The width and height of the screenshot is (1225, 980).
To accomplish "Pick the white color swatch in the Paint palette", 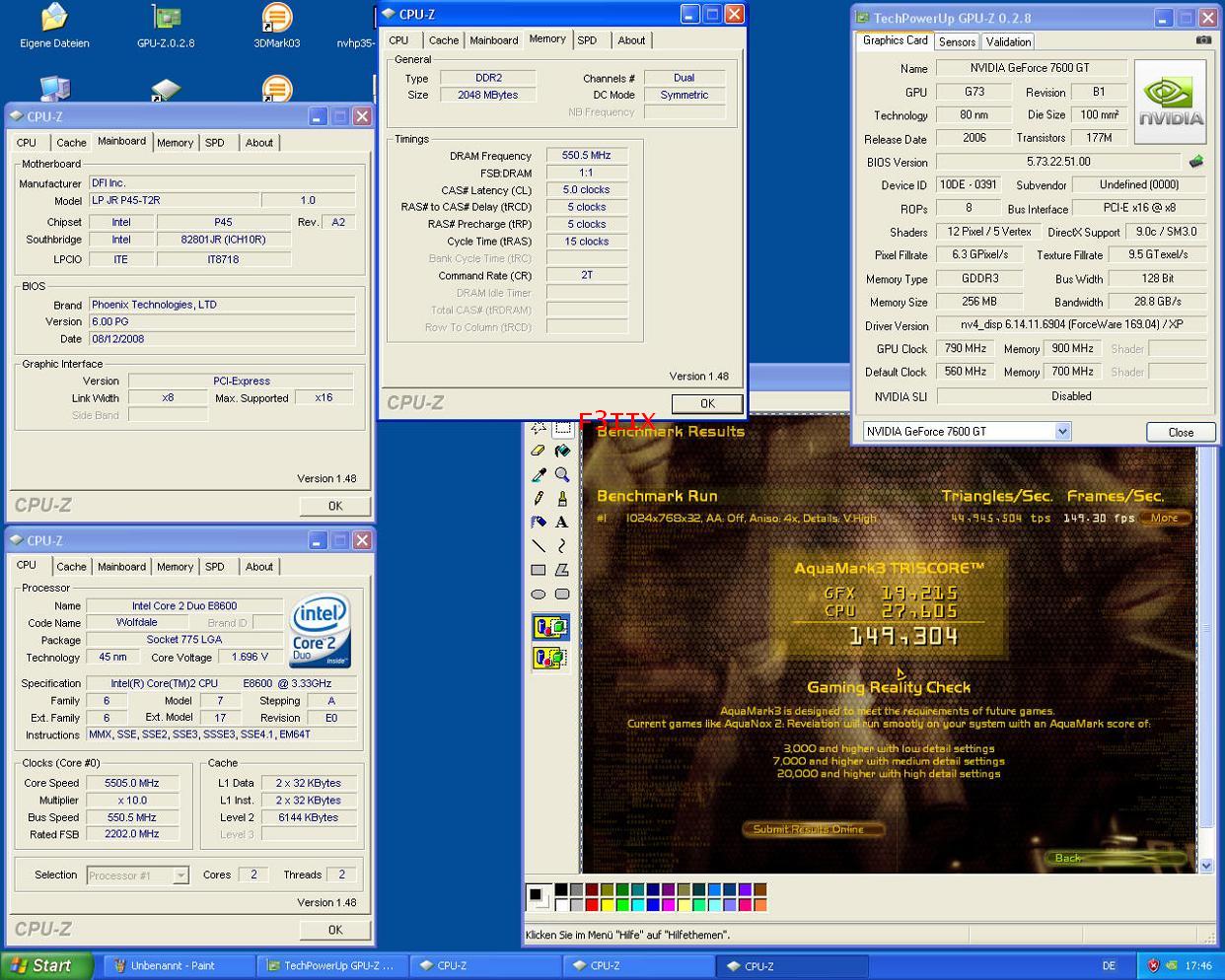I will pyautogui.click(x=560, y=904).
